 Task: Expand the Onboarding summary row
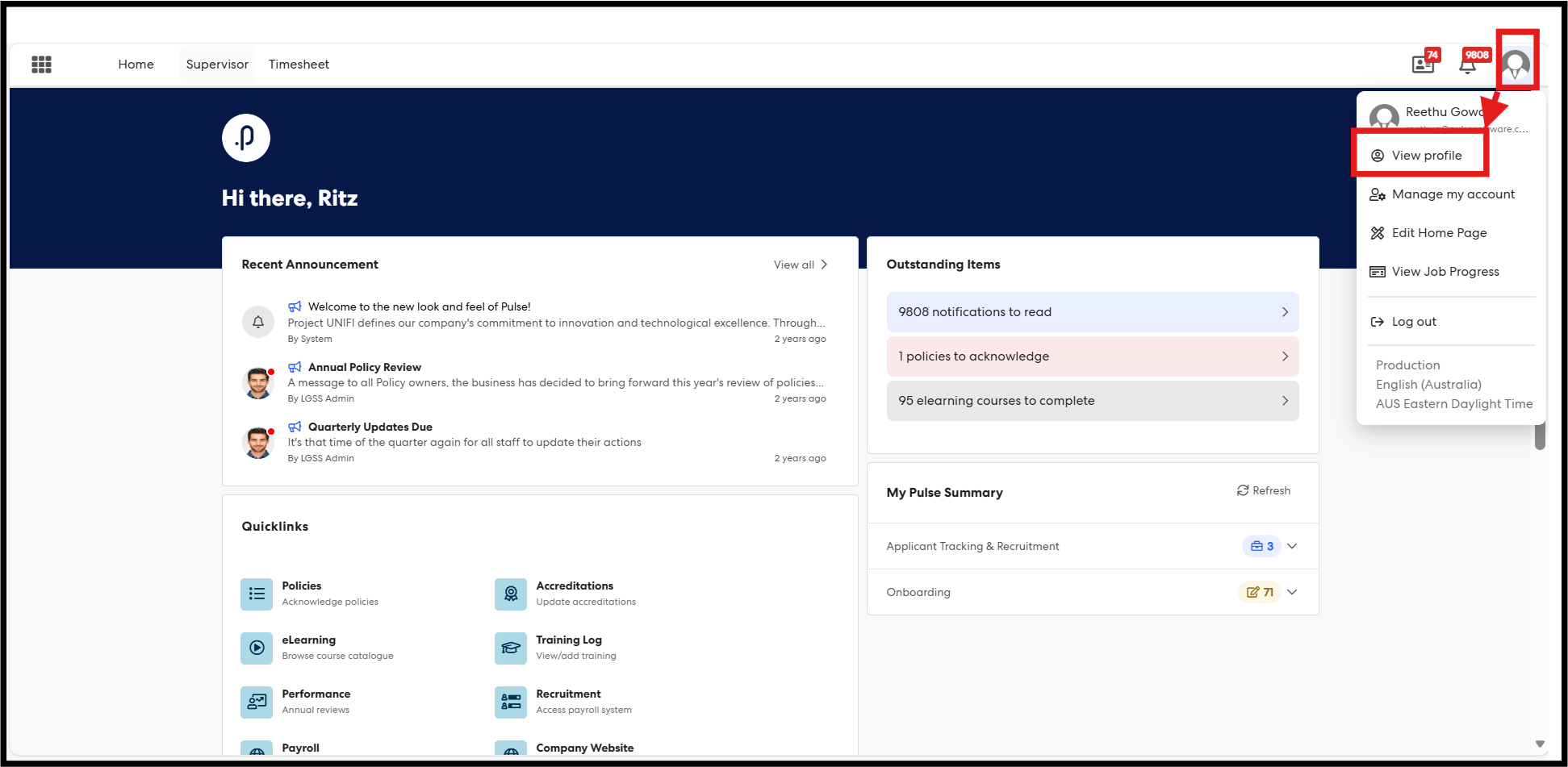(1292, 592)
